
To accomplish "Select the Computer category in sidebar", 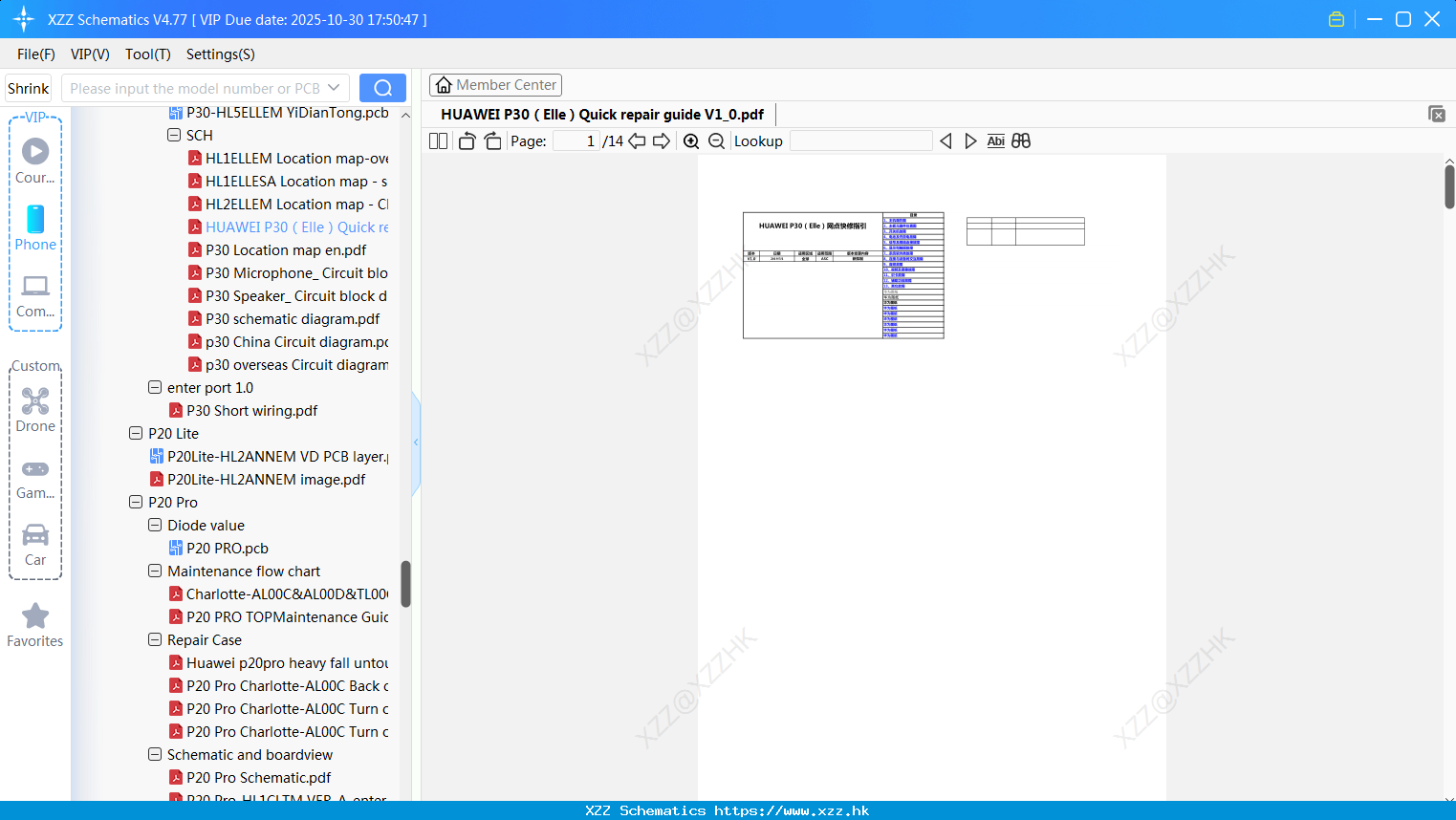I will (35, 295).
